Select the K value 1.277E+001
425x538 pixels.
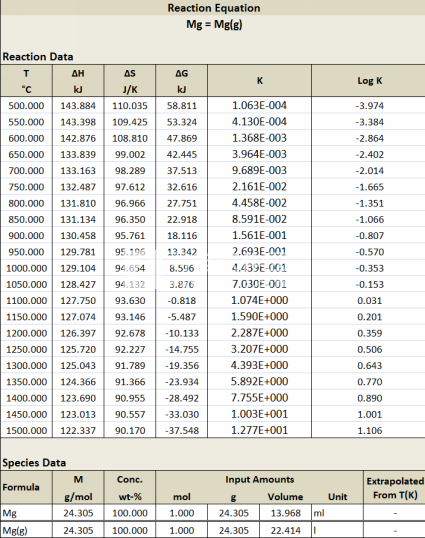click(x=259, y=430)
